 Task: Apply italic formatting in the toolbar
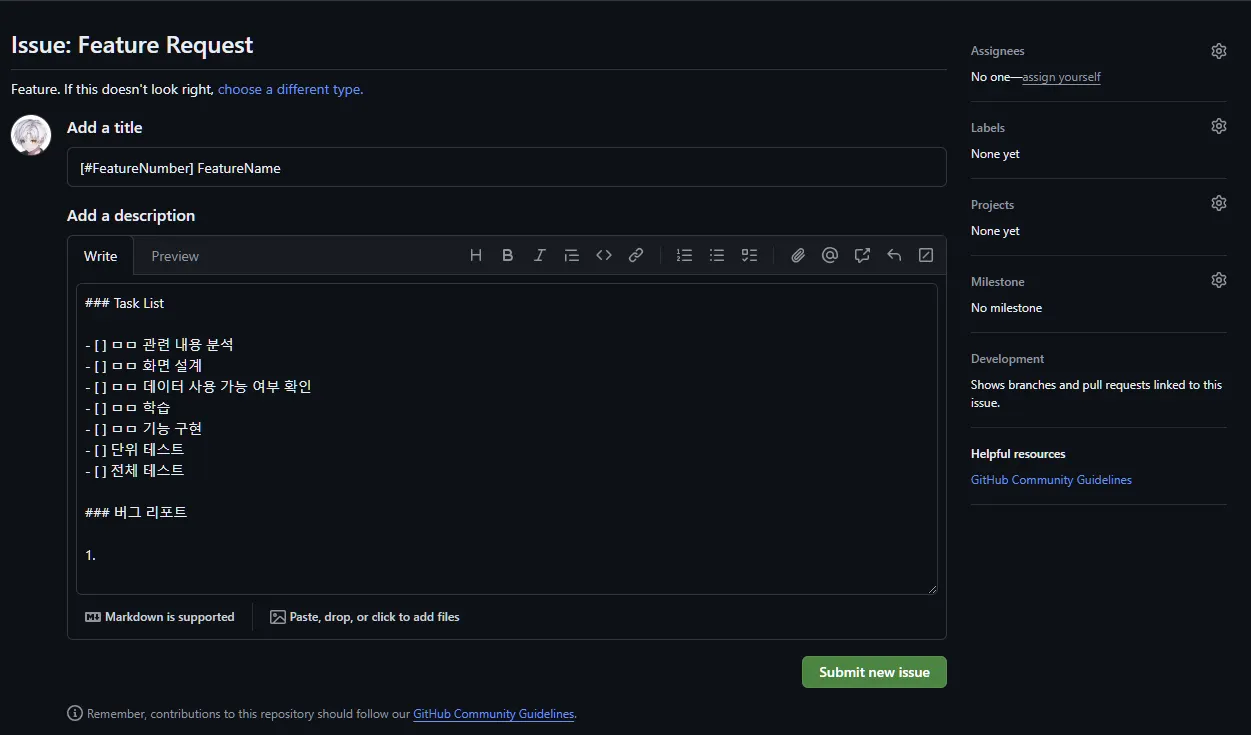click(540, 256)
